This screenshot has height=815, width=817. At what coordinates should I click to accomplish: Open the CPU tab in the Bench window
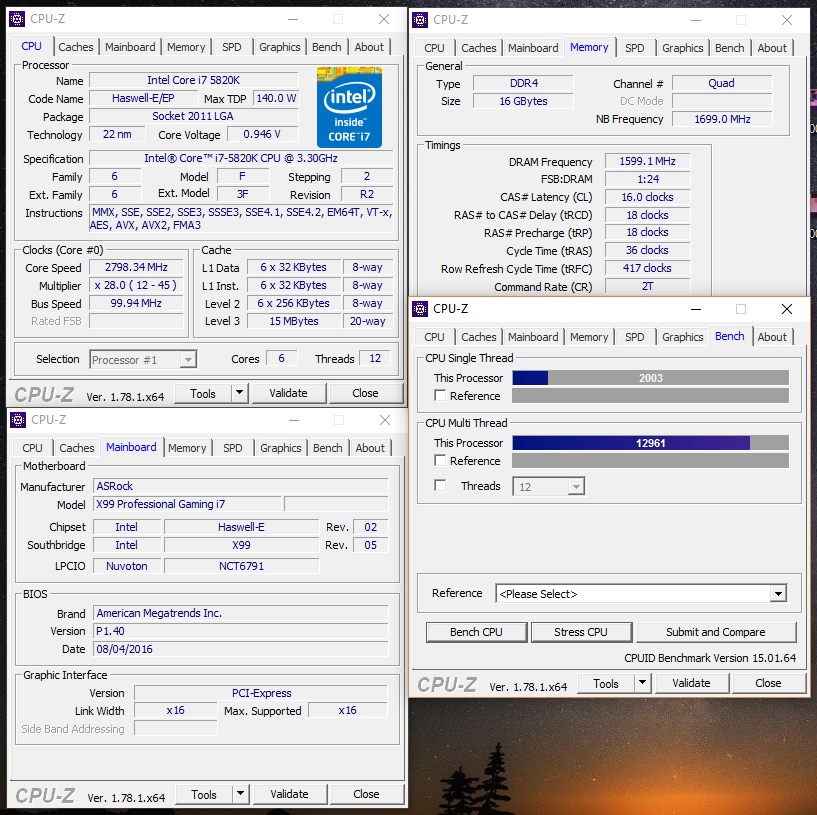(x=435, y=337)
